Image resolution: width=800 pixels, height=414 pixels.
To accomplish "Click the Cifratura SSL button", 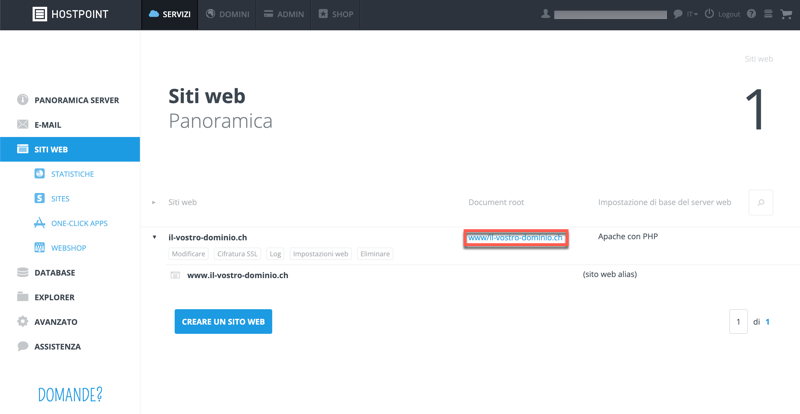I will (237, 254).
